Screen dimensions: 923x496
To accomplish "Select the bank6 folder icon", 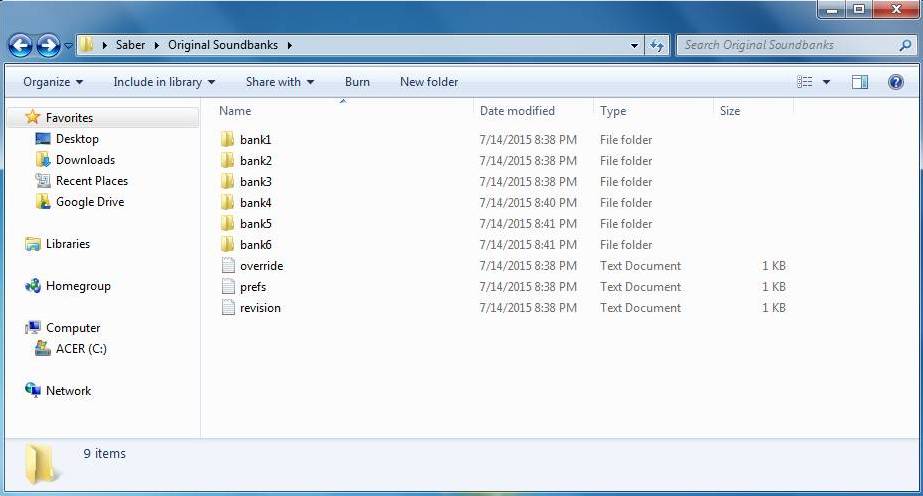I will click(228, 245).
